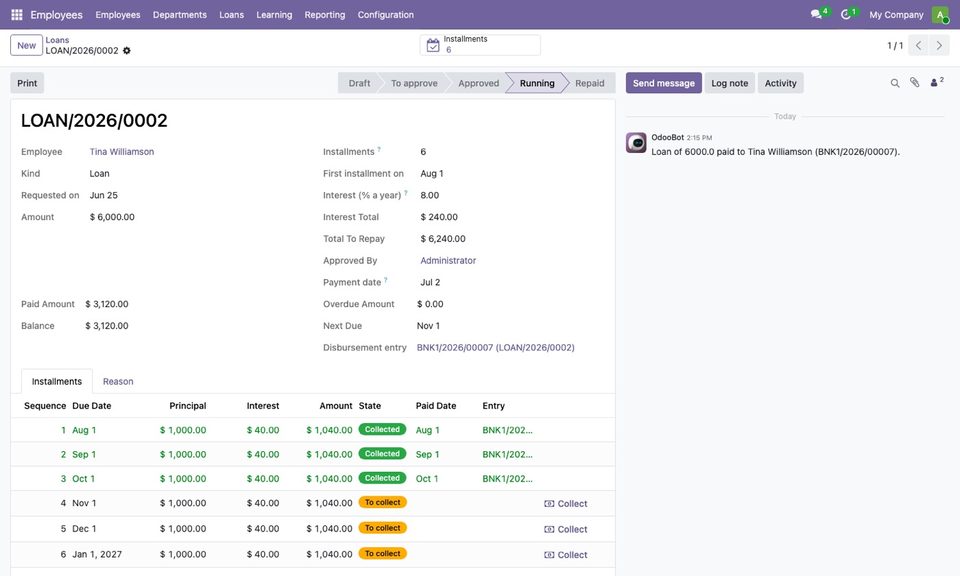
Task: Click Collect for the Nov 1 installment
Action: pos(566,504)
